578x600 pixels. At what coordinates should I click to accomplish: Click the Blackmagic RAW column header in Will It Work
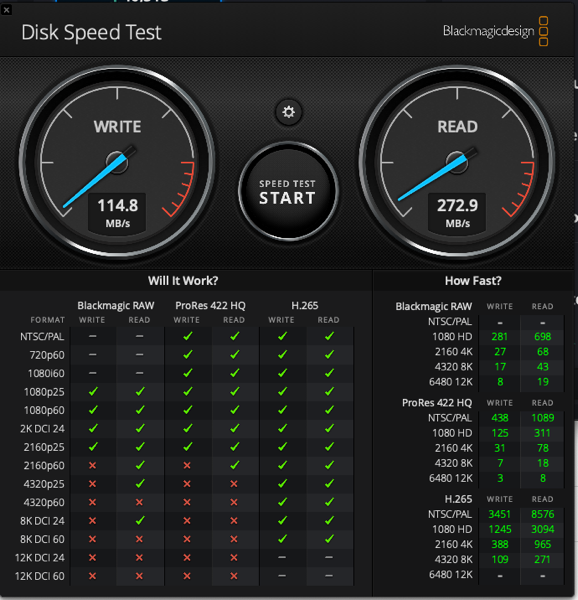[x=116, y=306]
